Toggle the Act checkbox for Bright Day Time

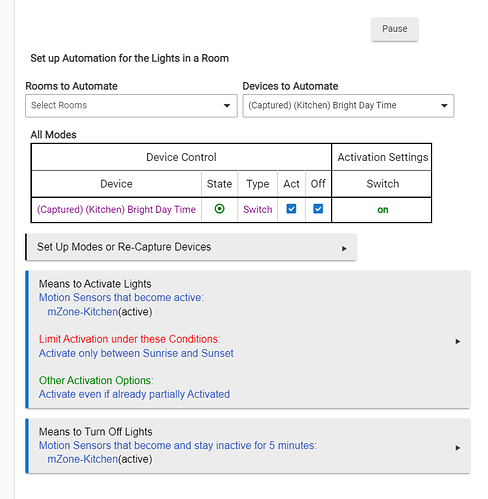tap(291, 209)
